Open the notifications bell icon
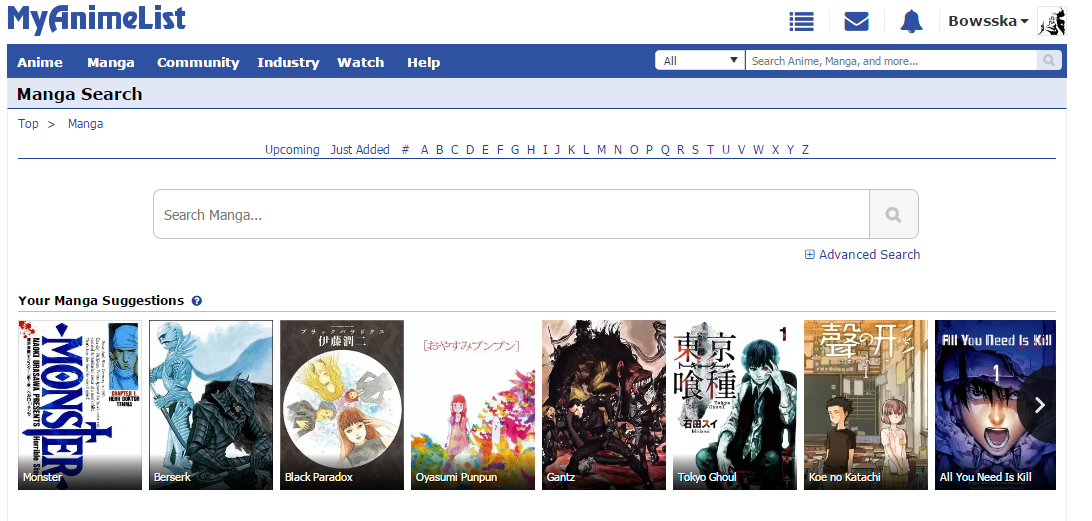Image resolution: width=1092 pixels, height=521 pixels. [911, 22]
